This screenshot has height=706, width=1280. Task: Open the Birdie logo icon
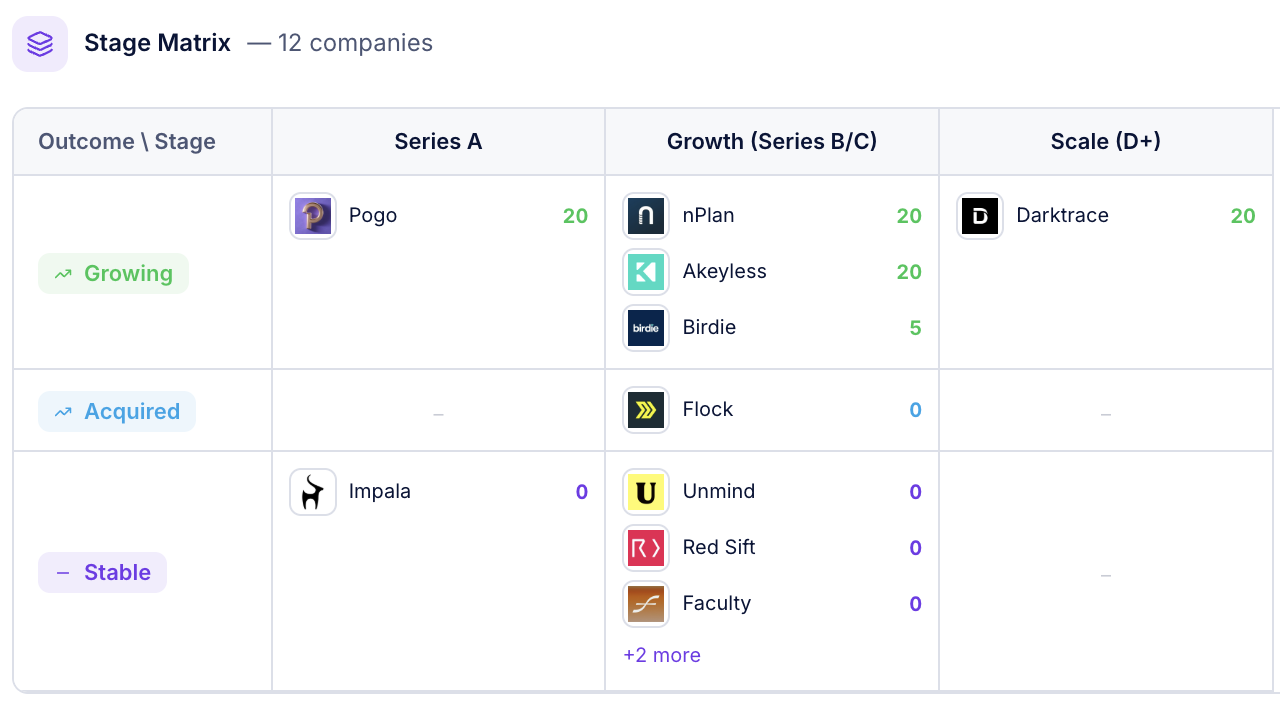pyautogui.click(x=646, y=327)
